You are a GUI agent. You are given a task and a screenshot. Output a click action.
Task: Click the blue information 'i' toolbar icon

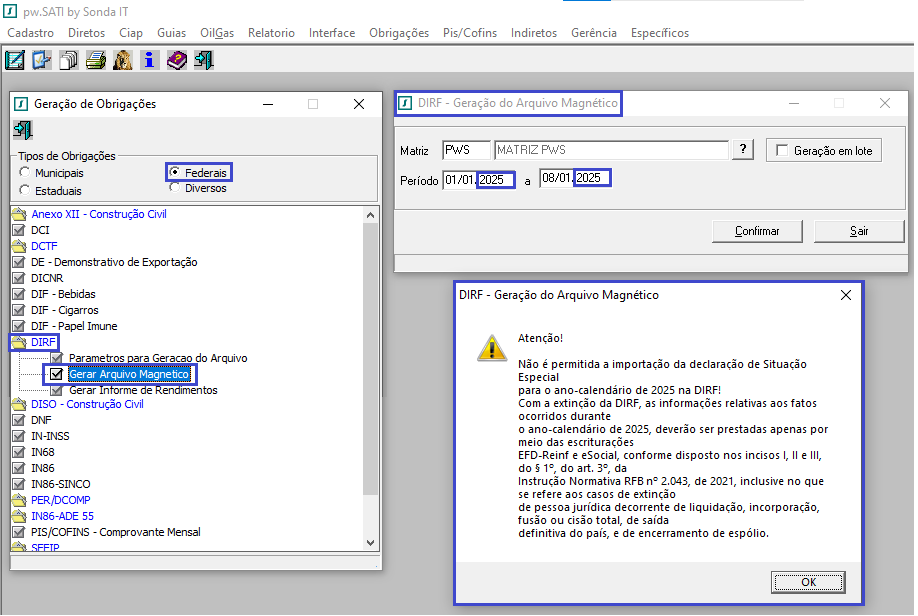pos(149,60)
